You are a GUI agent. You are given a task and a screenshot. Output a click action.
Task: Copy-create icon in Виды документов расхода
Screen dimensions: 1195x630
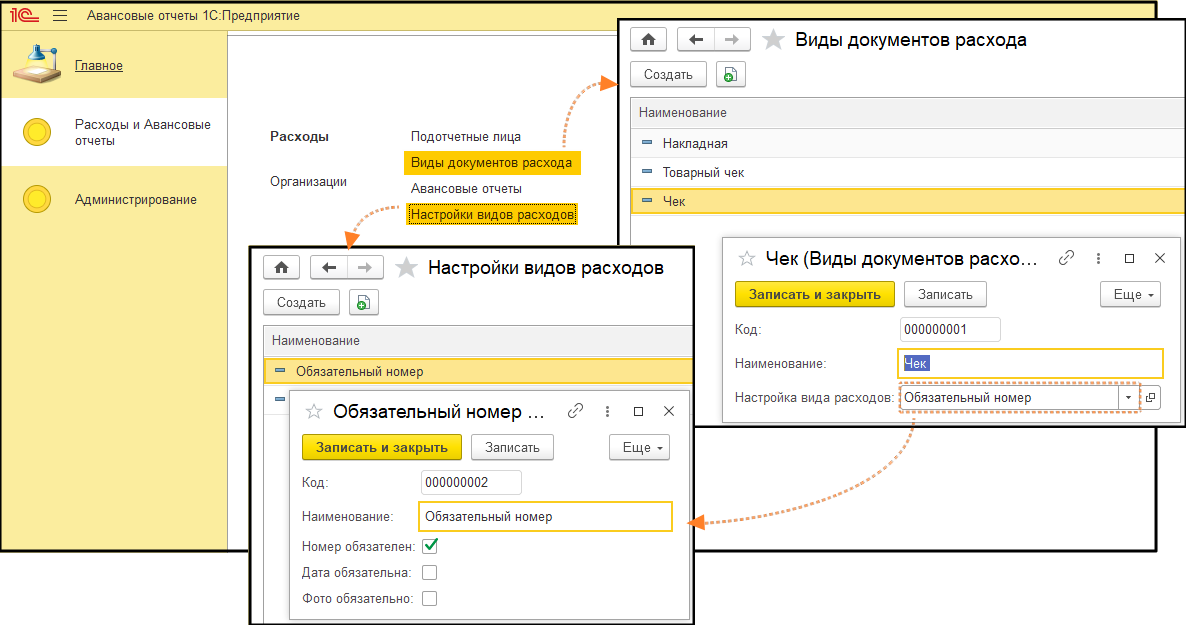(x=730, y=75)
